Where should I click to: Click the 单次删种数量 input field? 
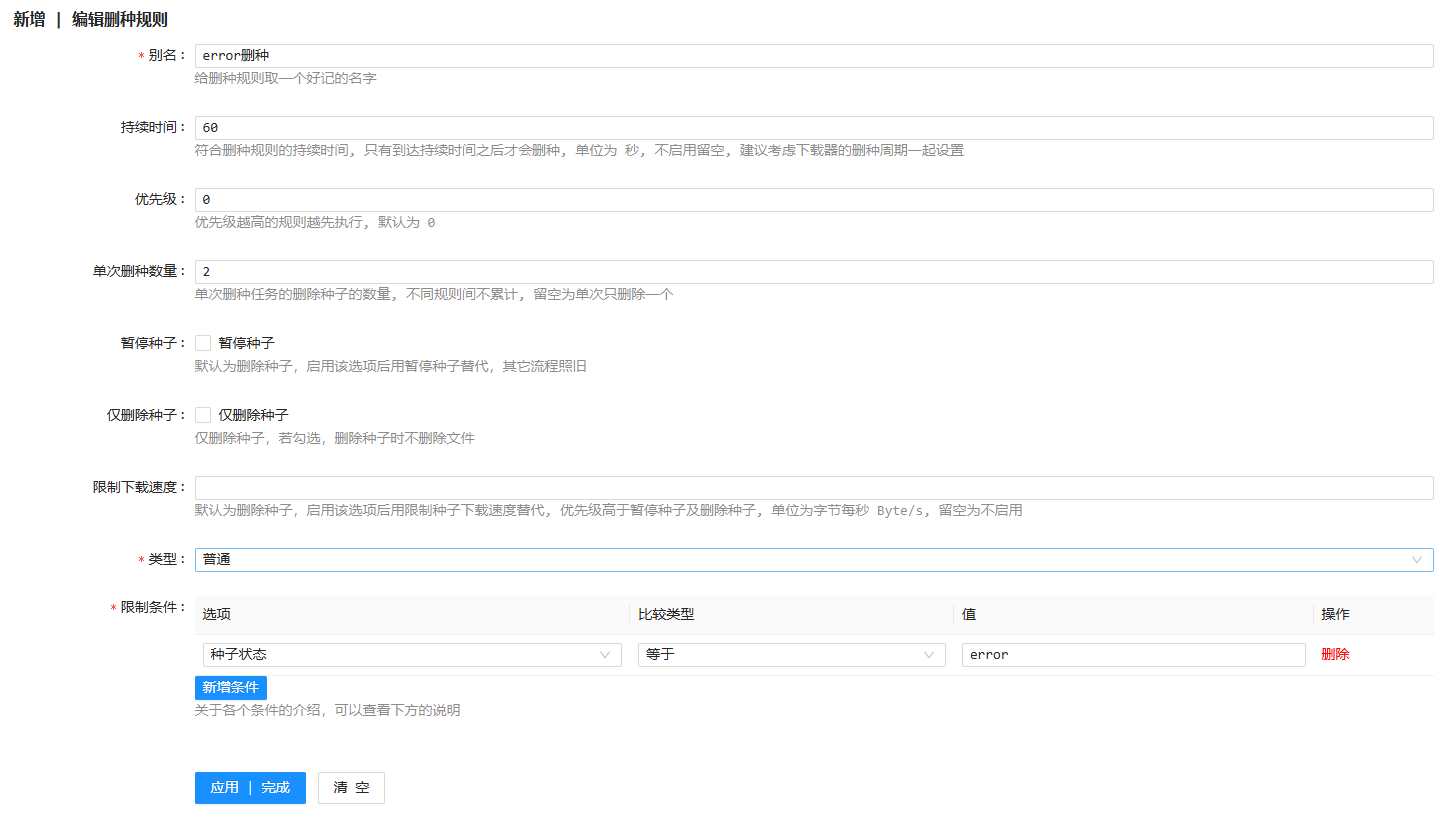coord(813,272)
